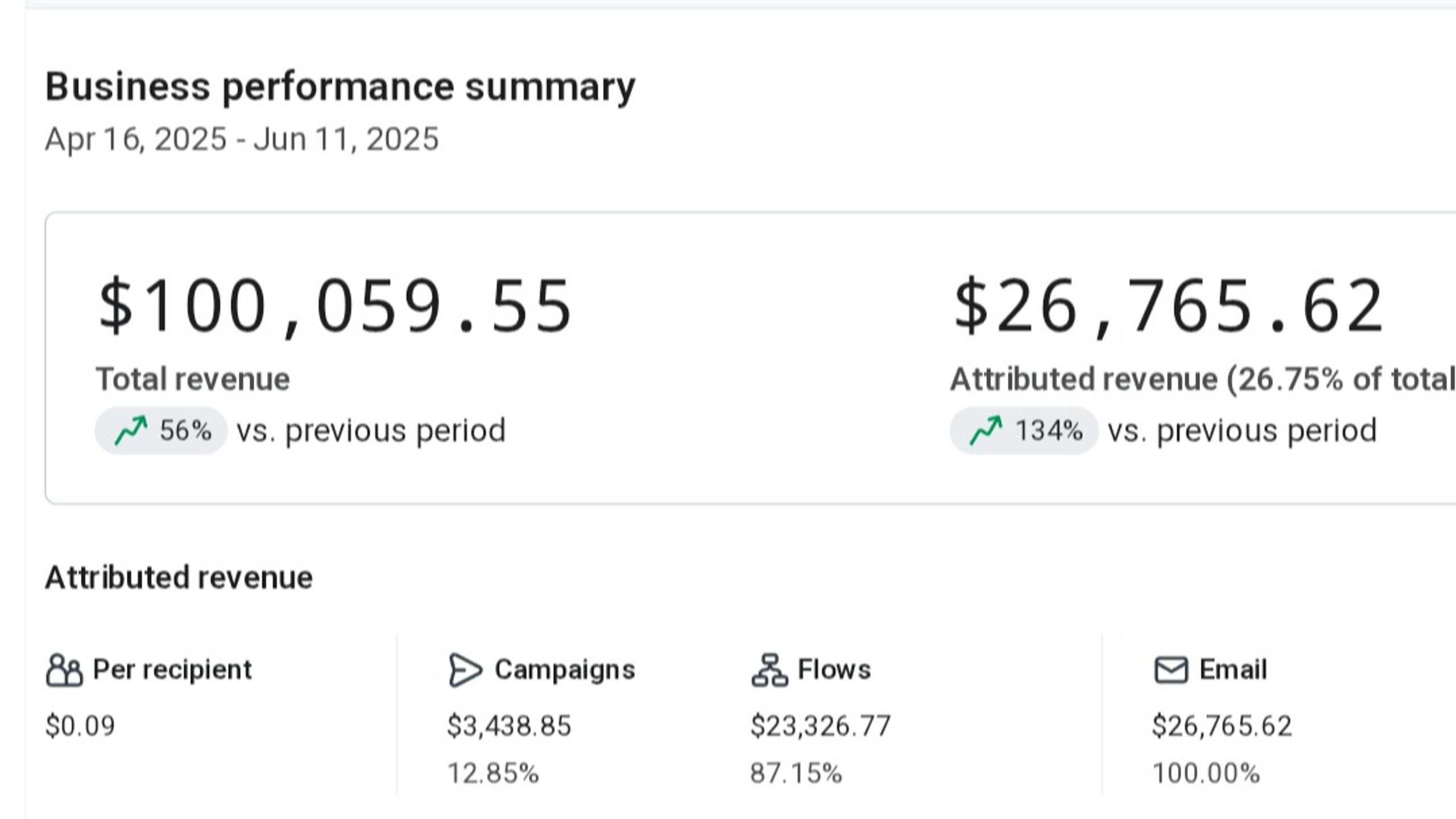Click the Total revenue label
This screenshot has width=1456, height=819.
click(x=193, y=379)
